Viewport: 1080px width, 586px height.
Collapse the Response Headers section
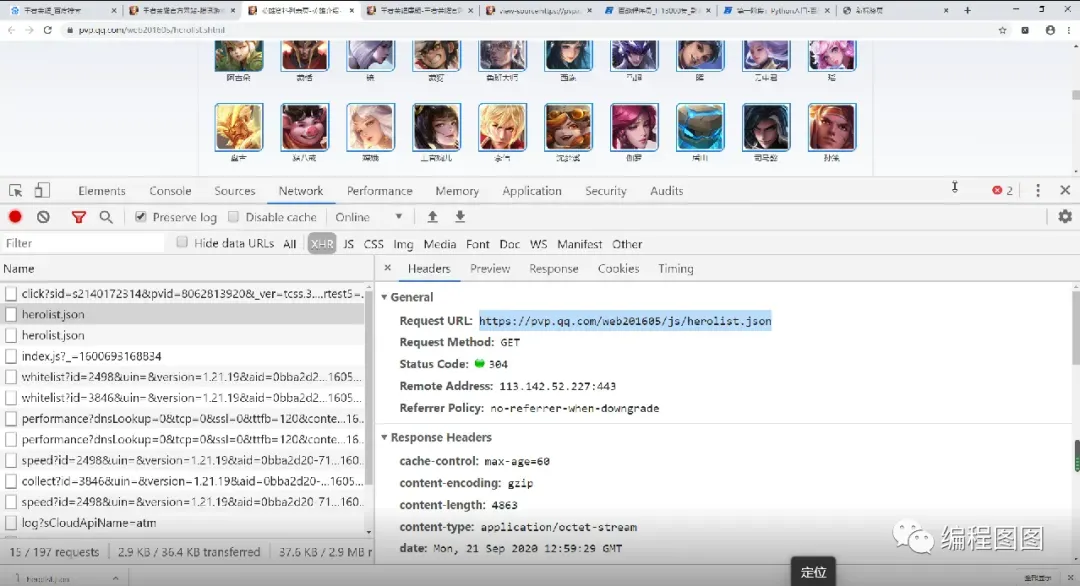point(384,437)
